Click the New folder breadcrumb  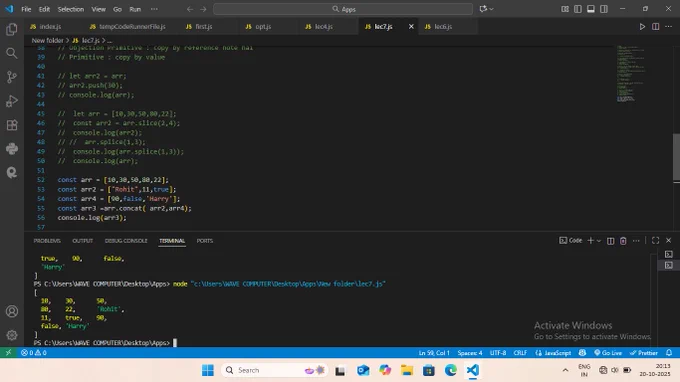[47, 40]
